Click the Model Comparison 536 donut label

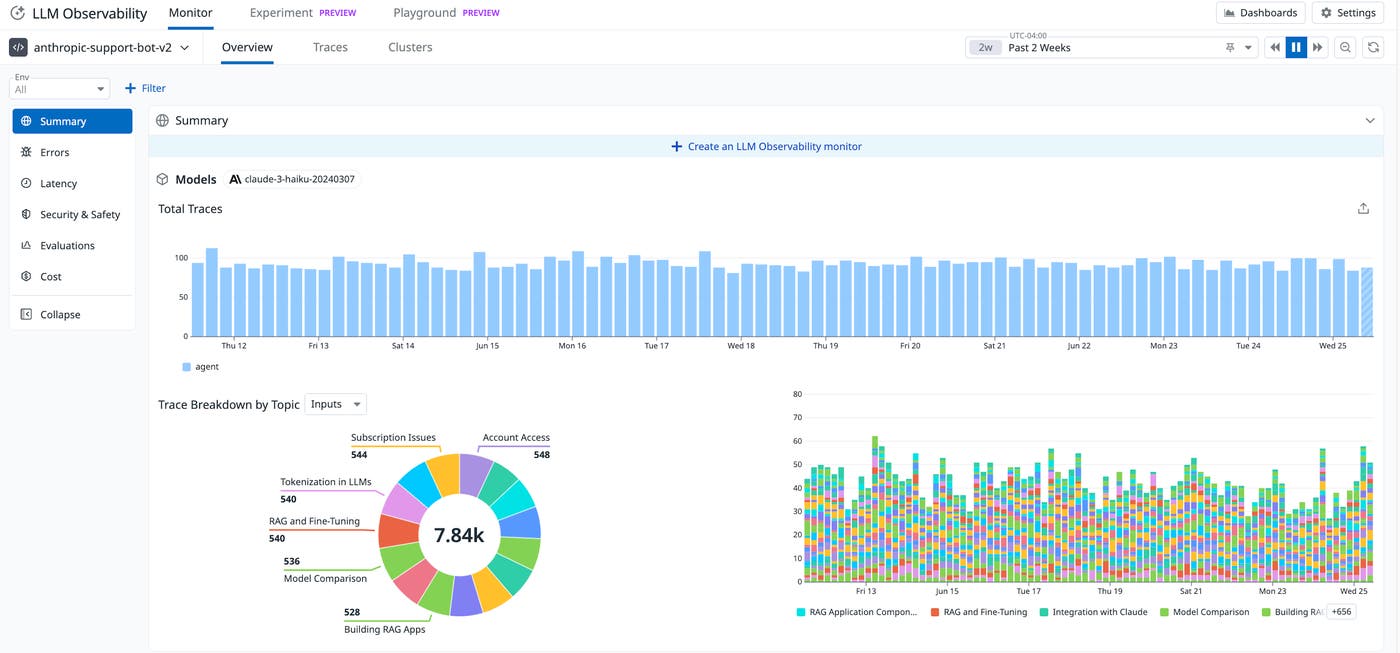pos(325,570)
